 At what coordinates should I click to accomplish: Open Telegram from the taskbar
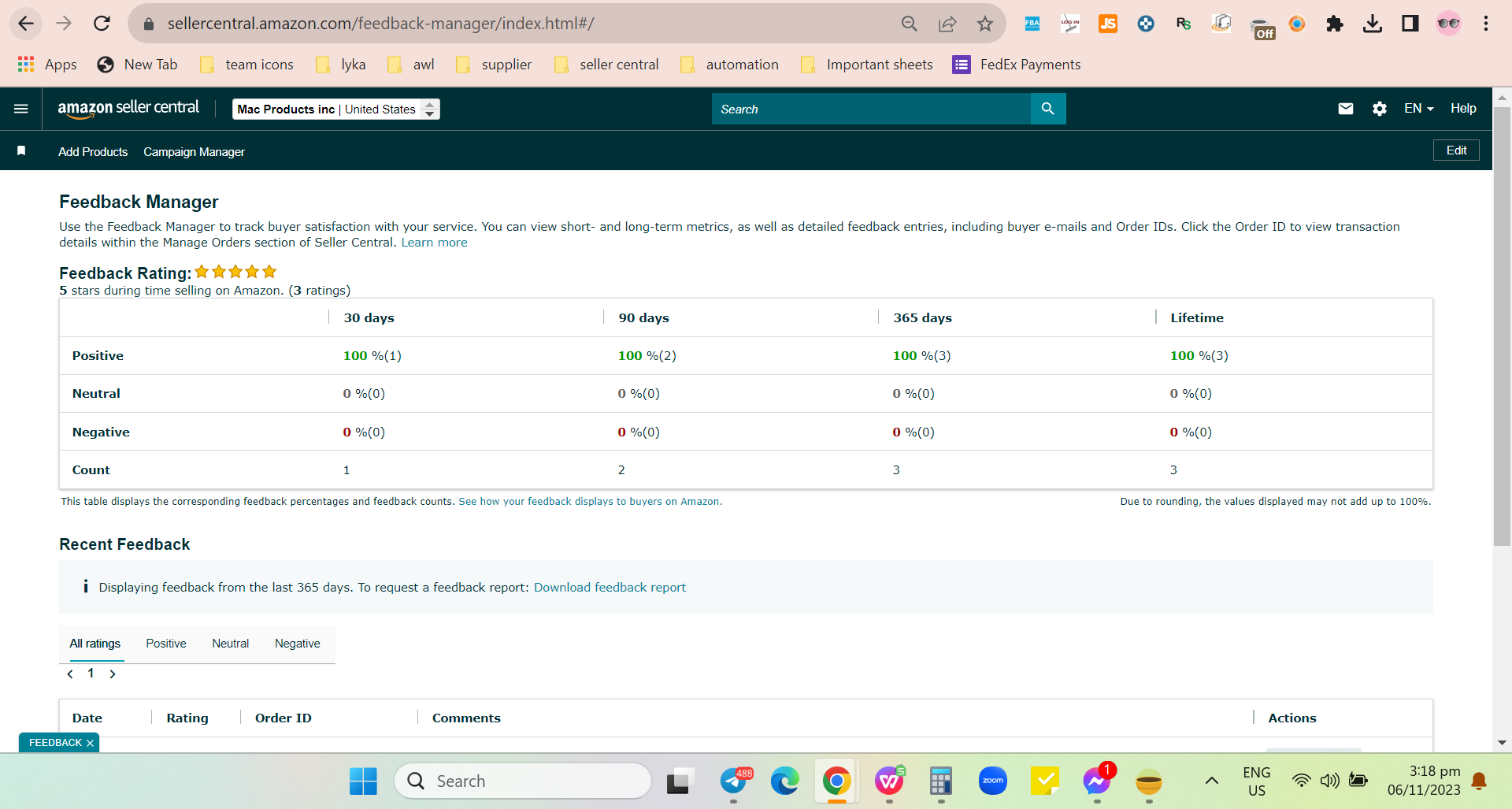[733, 781]
